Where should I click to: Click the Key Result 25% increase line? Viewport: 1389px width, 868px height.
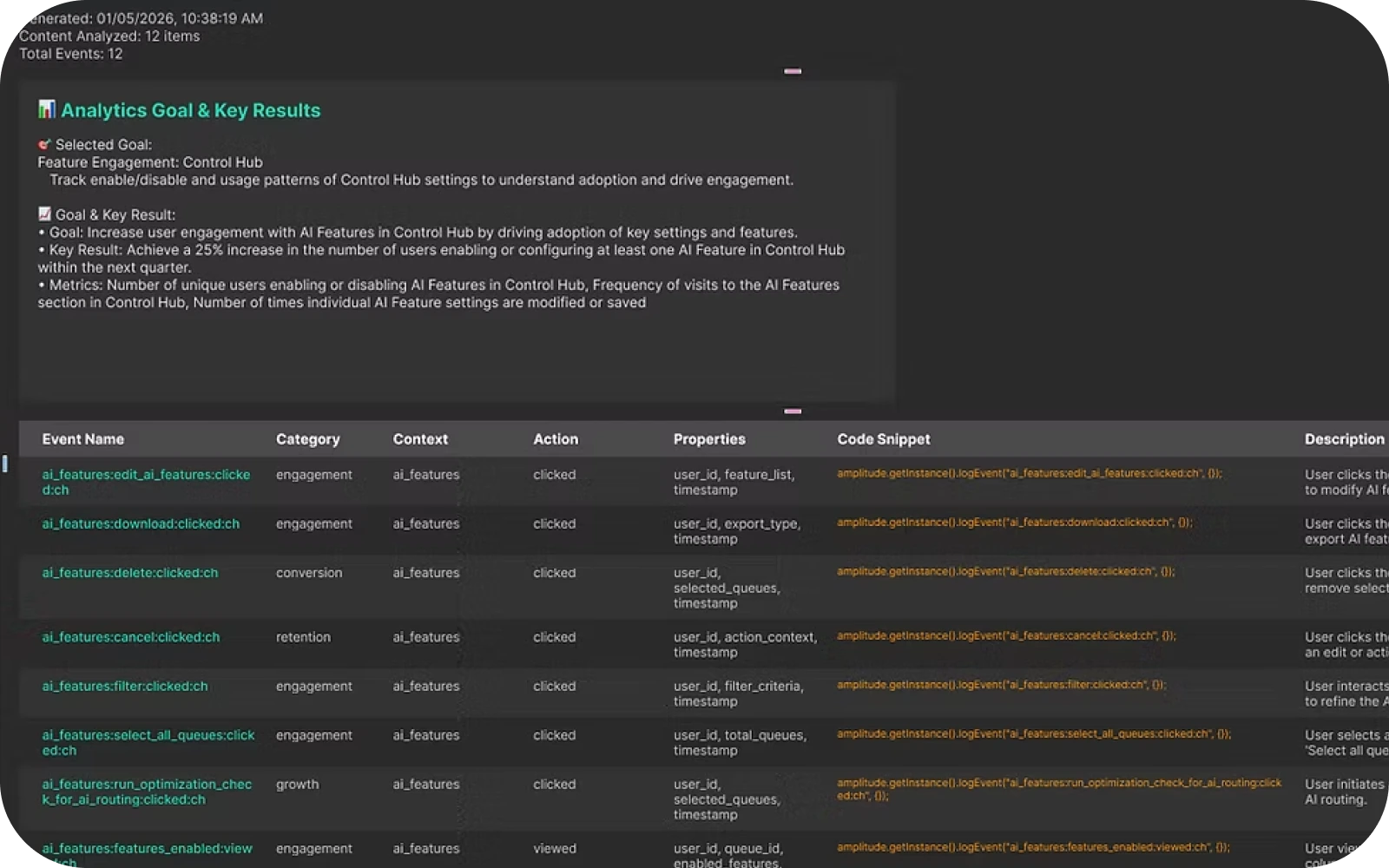(x=441, y=259)
